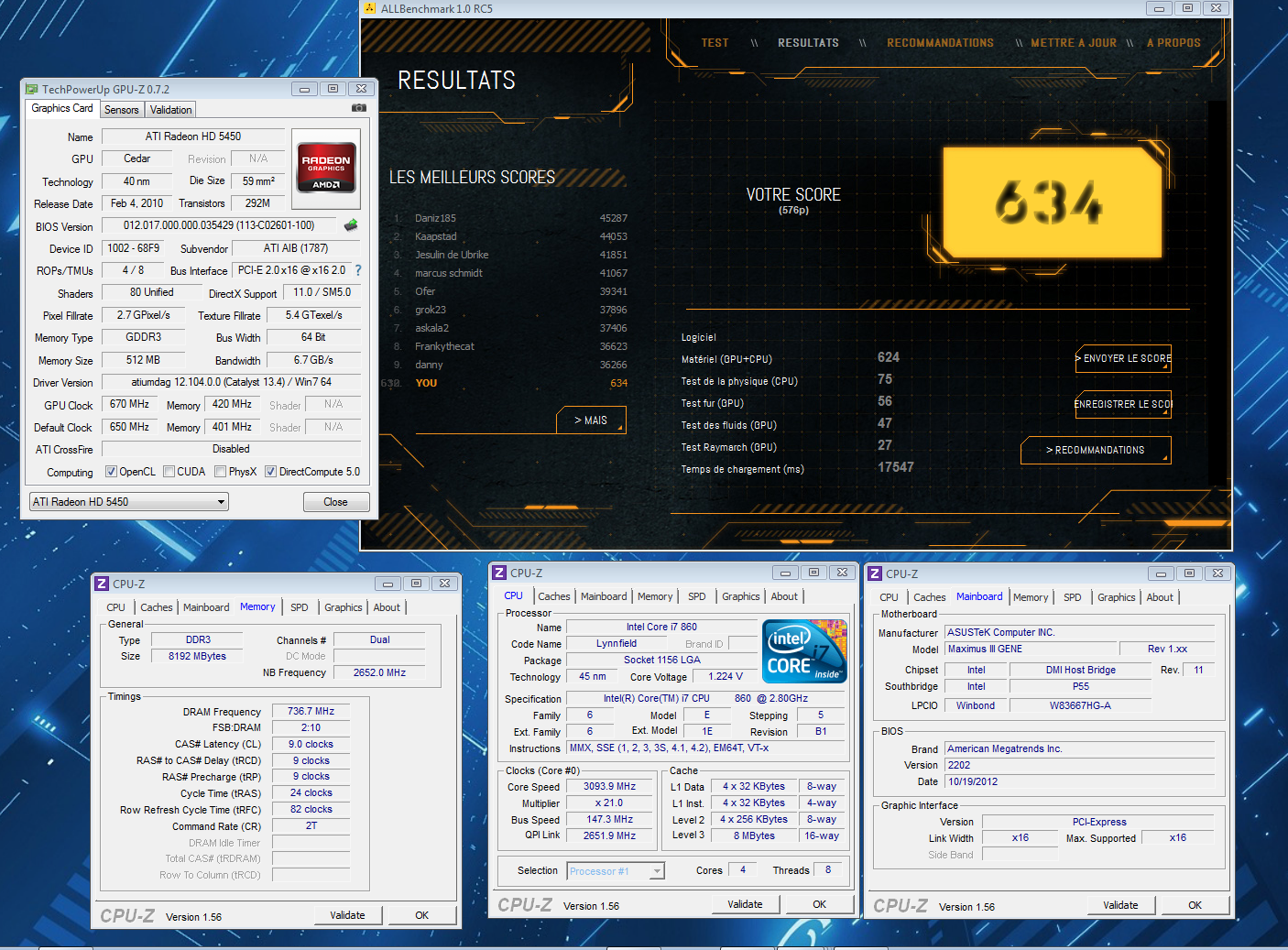Toggle the OpenCL checkbox
The height and width of the screenshot is (950, 1288).
click(111, 472)
